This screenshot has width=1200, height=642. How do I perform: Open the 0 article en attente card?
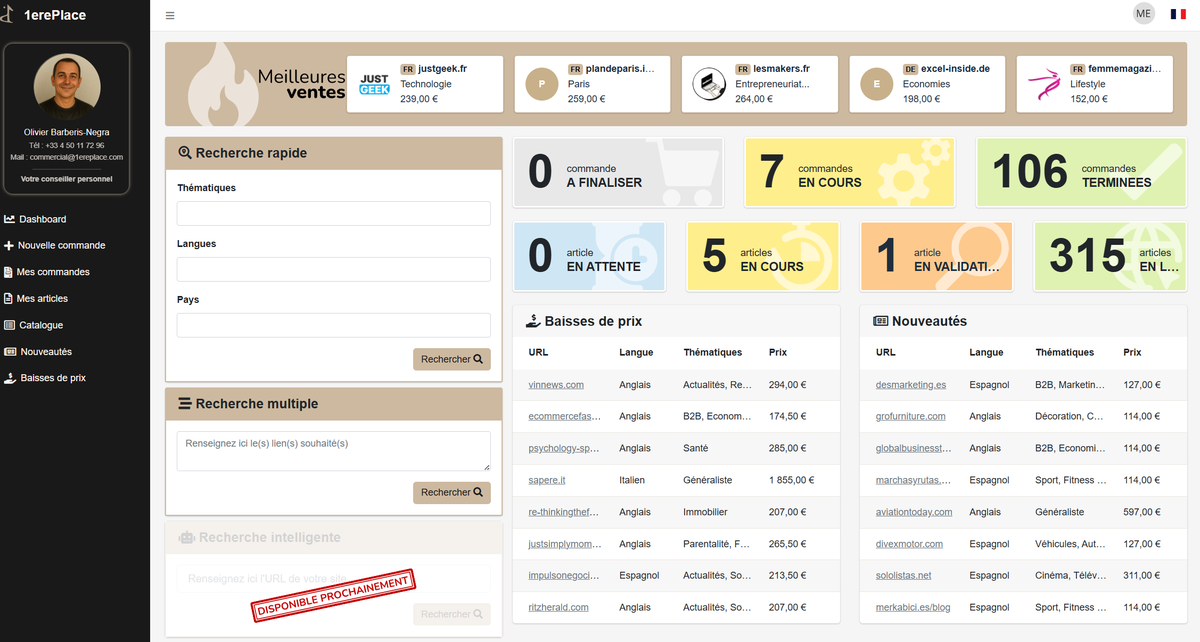click(589, 256)
